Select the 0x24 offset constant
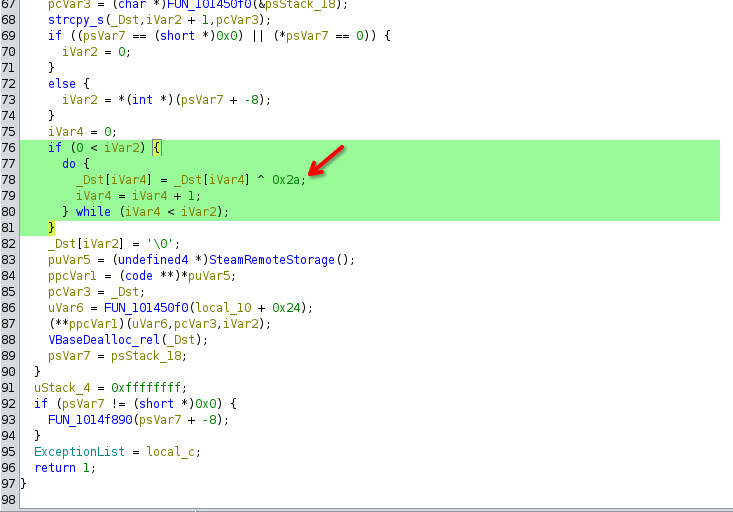 (286, 308)
